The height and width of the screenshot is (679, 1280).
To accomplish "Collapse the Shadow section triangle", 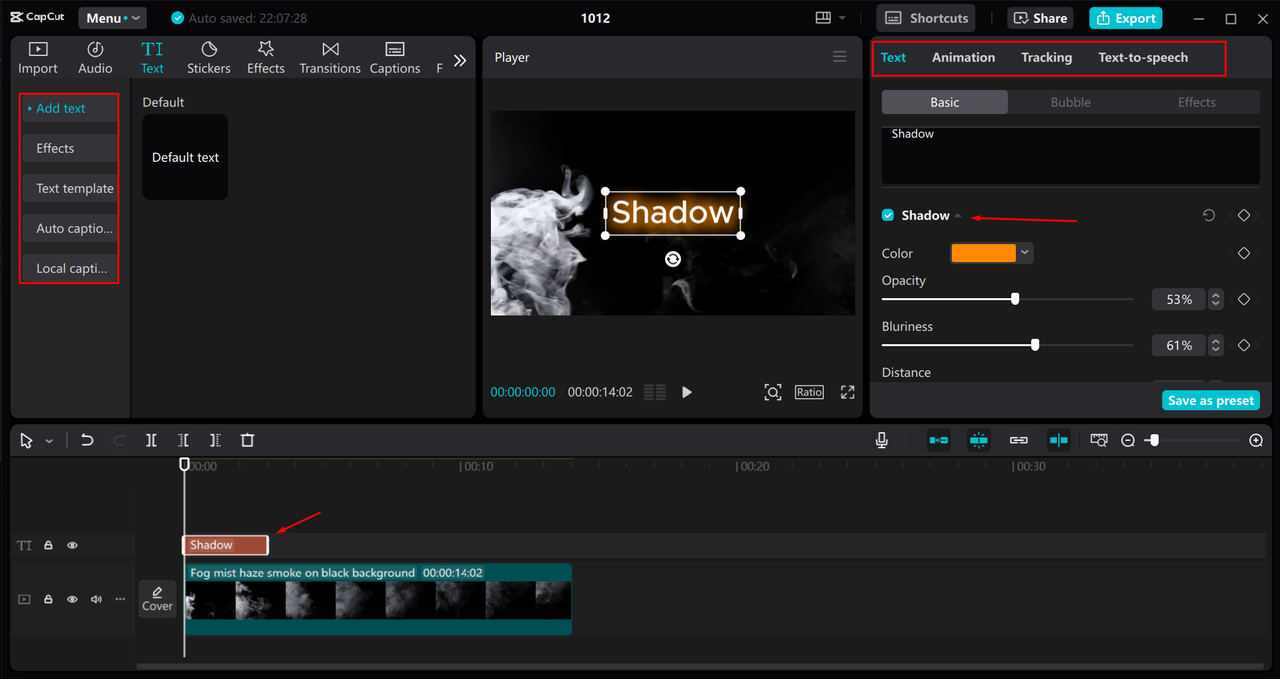I will [x=958, y=216].
